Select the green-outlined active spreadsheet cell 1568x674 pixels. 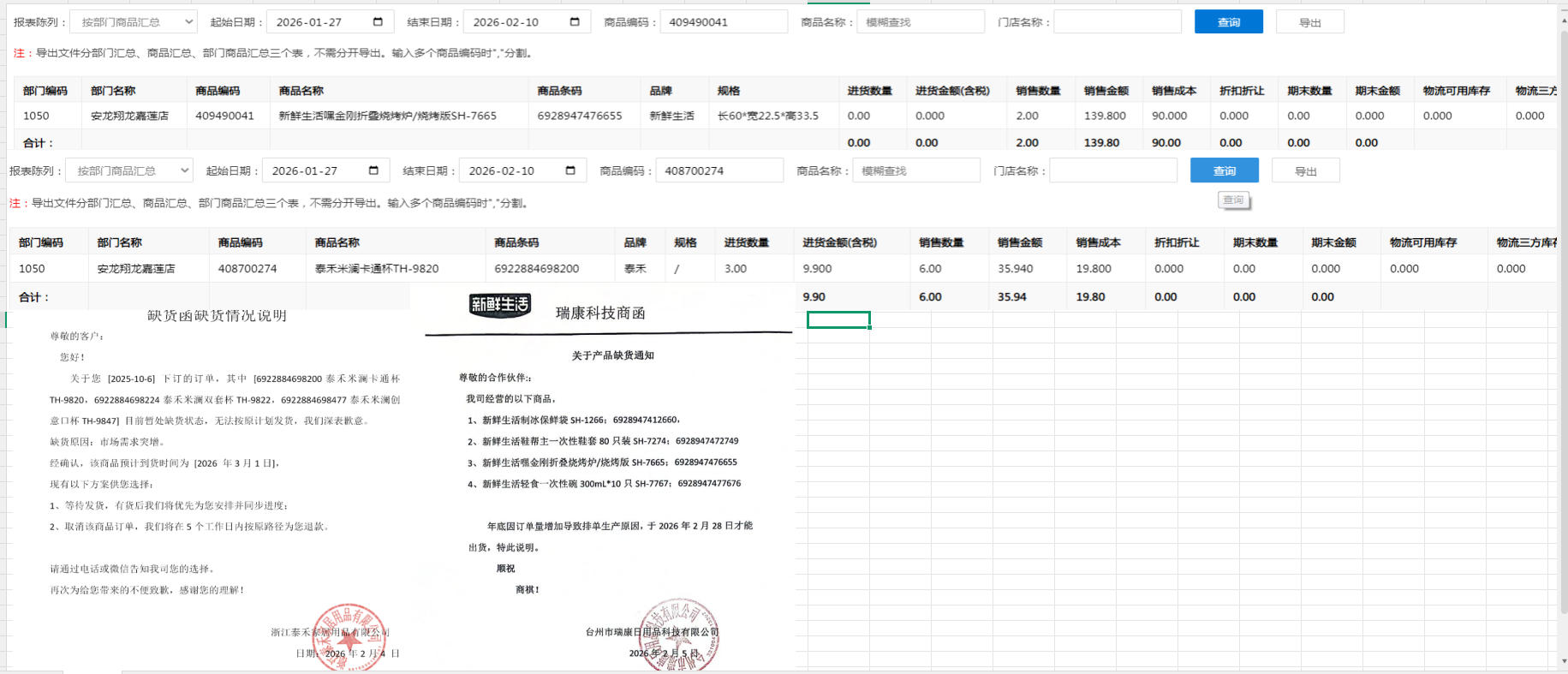[838, 320]
